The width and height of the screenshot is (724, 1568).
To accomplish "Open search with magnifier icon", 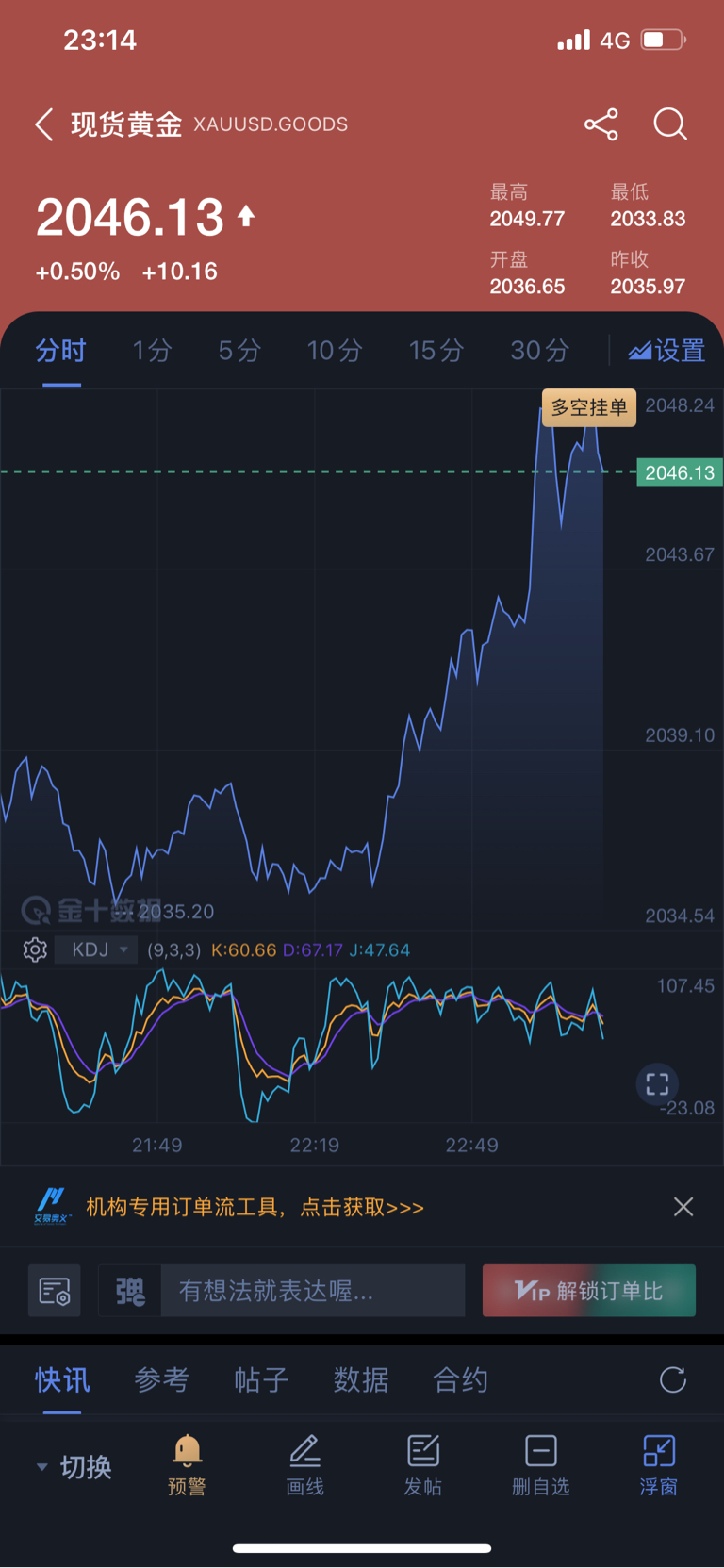I will coord(670,124).
